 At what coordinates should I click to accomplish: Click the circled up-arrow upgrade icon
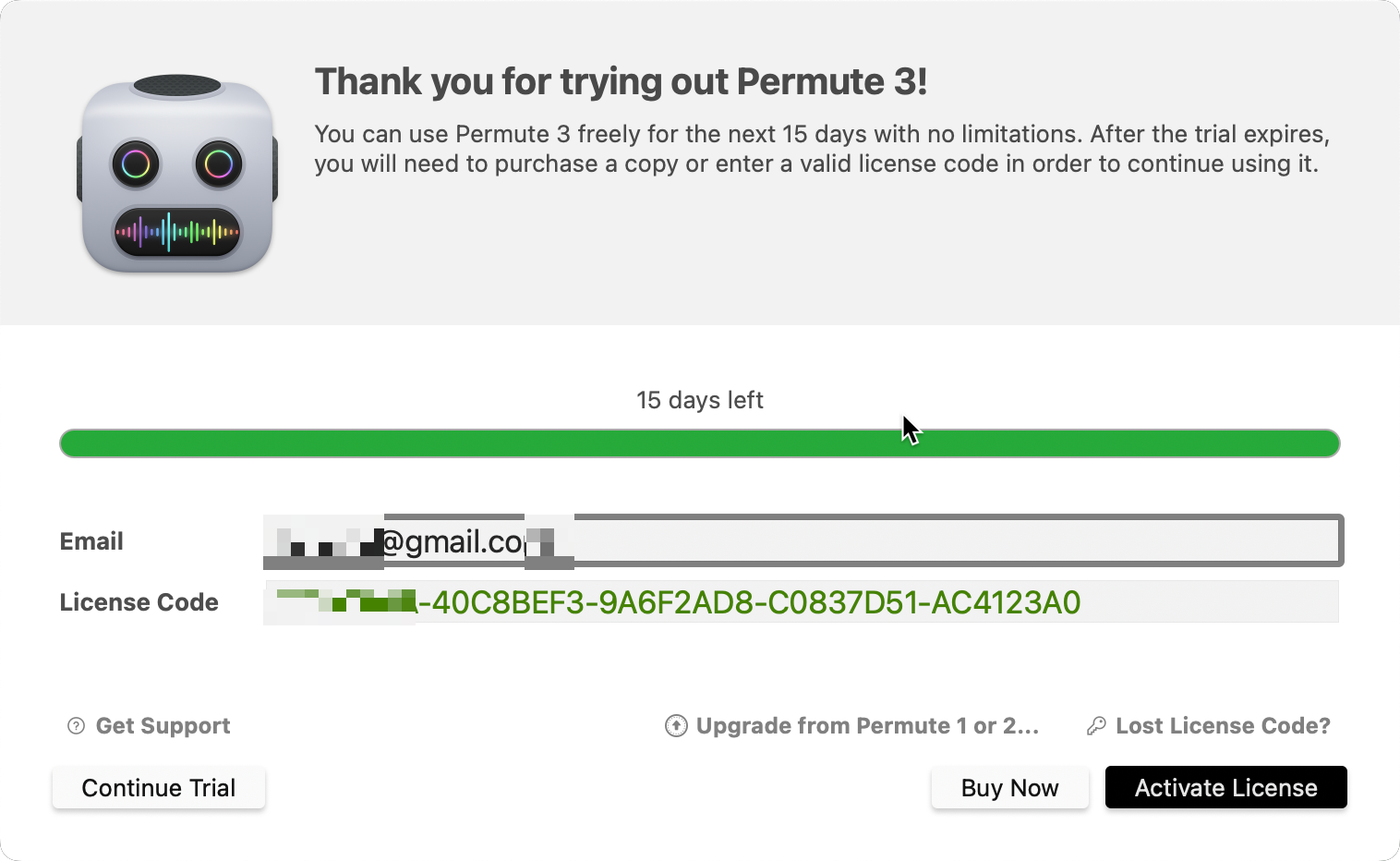676,726
